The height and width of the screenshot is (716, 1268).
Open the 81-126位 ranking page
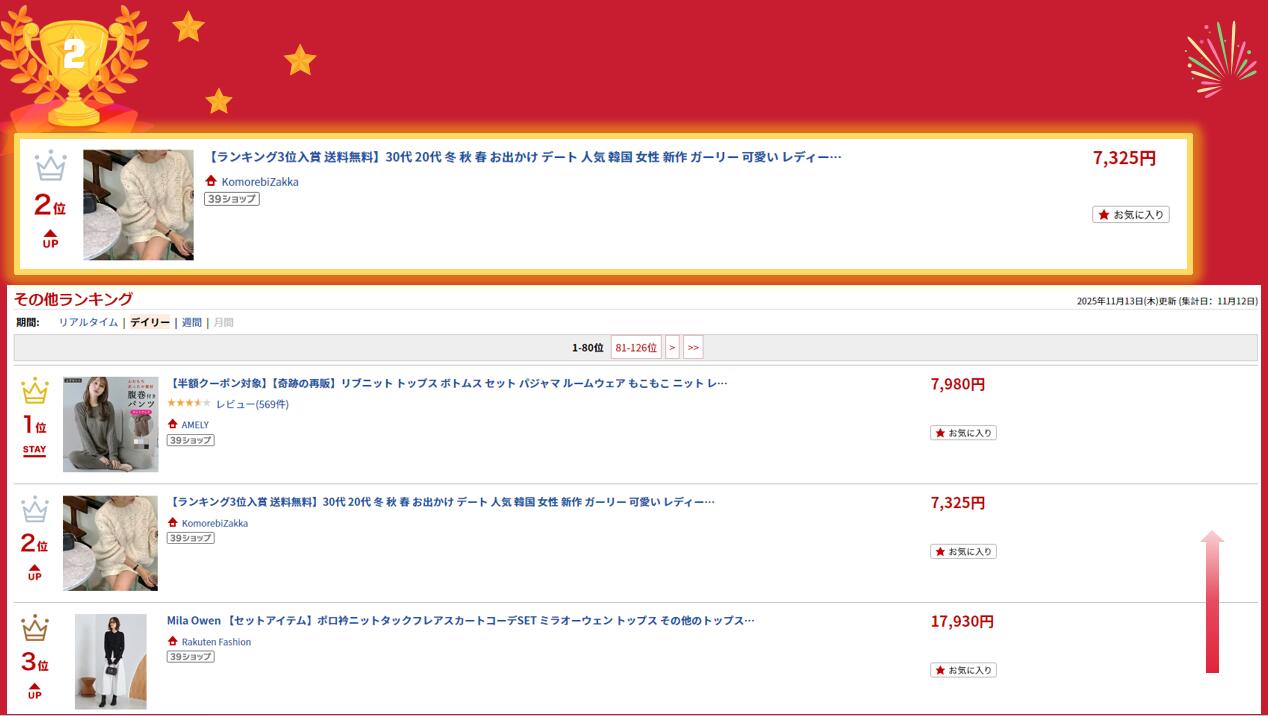[x=636, y=347]
